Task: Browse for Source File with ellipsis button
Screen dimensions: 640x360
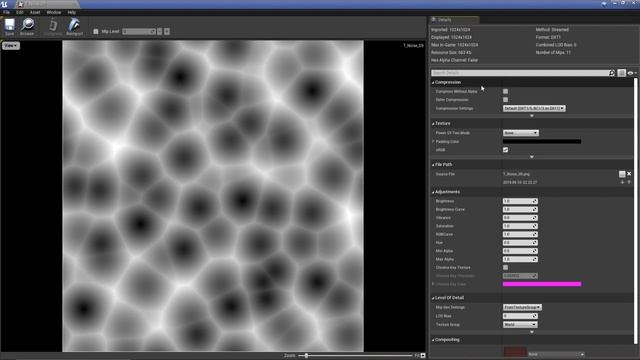Action: pyautogui.click(x=622, y=174)
